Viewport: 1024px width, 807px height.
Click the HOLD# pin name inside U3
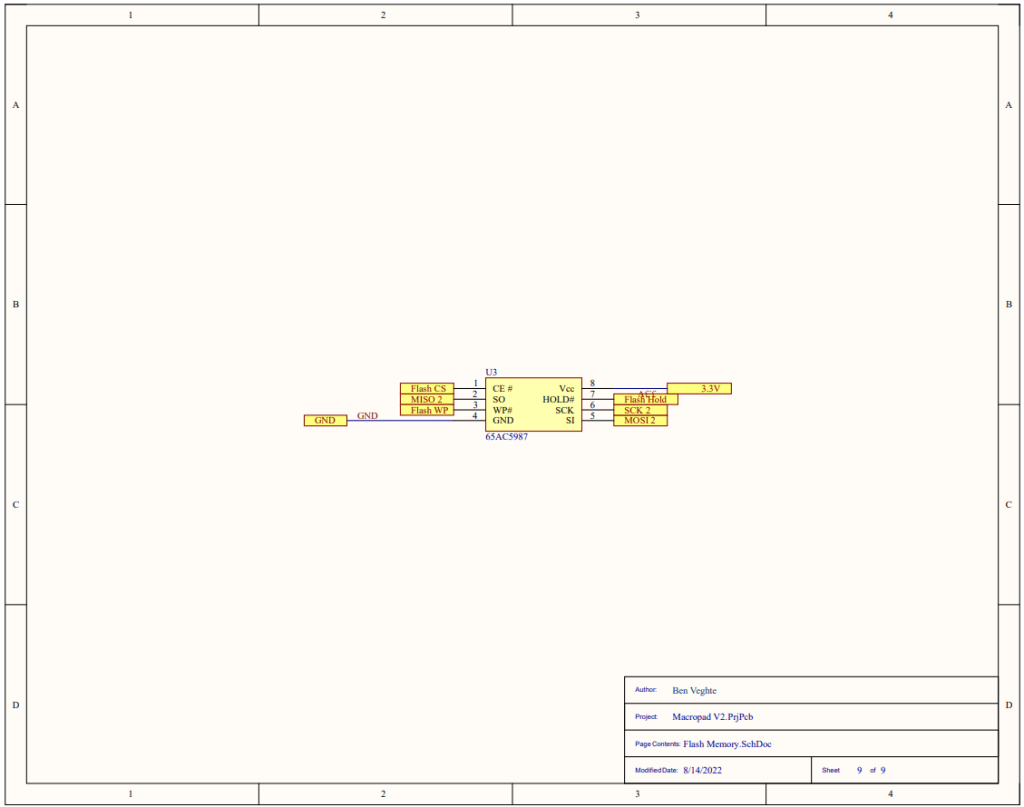(x=558, y=399)
